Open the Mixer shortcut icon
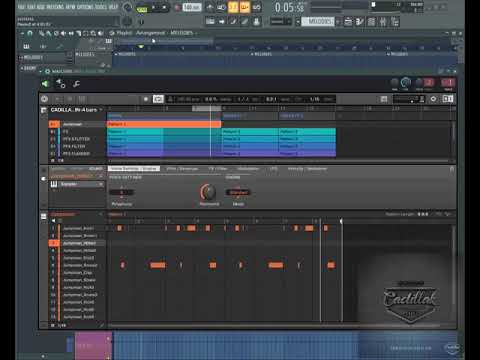Image resolution: width=480 pixels, height=360 pixels. coord(383,22)
